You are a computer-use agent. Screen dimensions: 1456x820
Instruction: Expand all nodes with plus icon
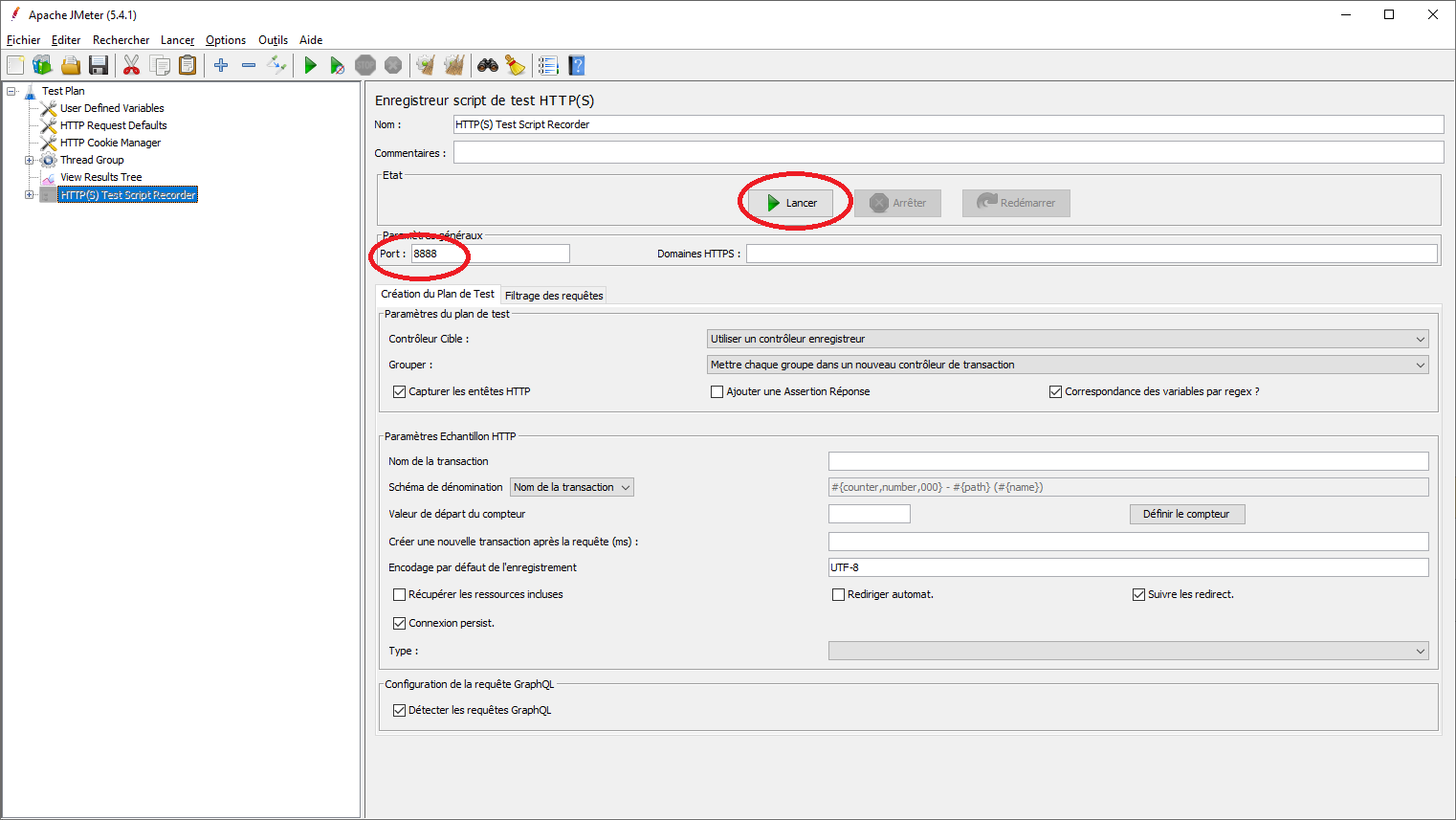click(221, 65)
